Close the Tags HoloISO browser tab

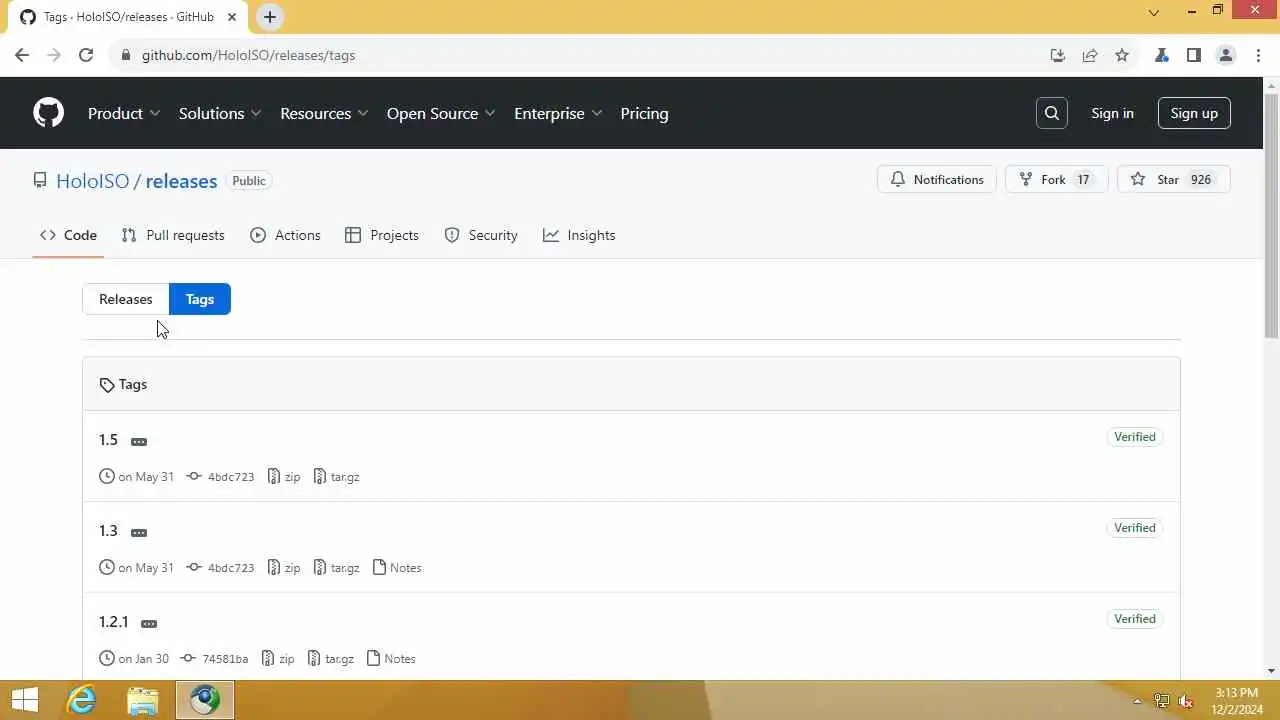233,17
